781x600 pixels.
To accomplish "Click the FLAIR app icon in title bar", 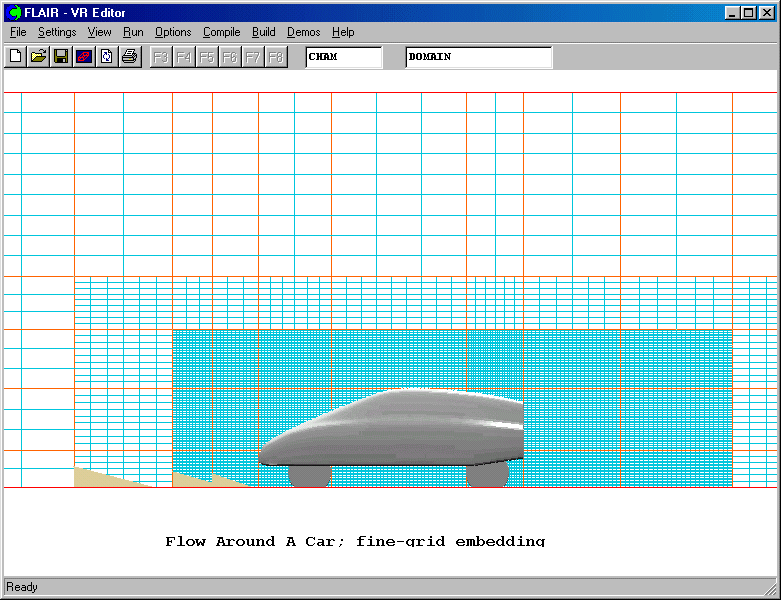I will coord(14,12).
